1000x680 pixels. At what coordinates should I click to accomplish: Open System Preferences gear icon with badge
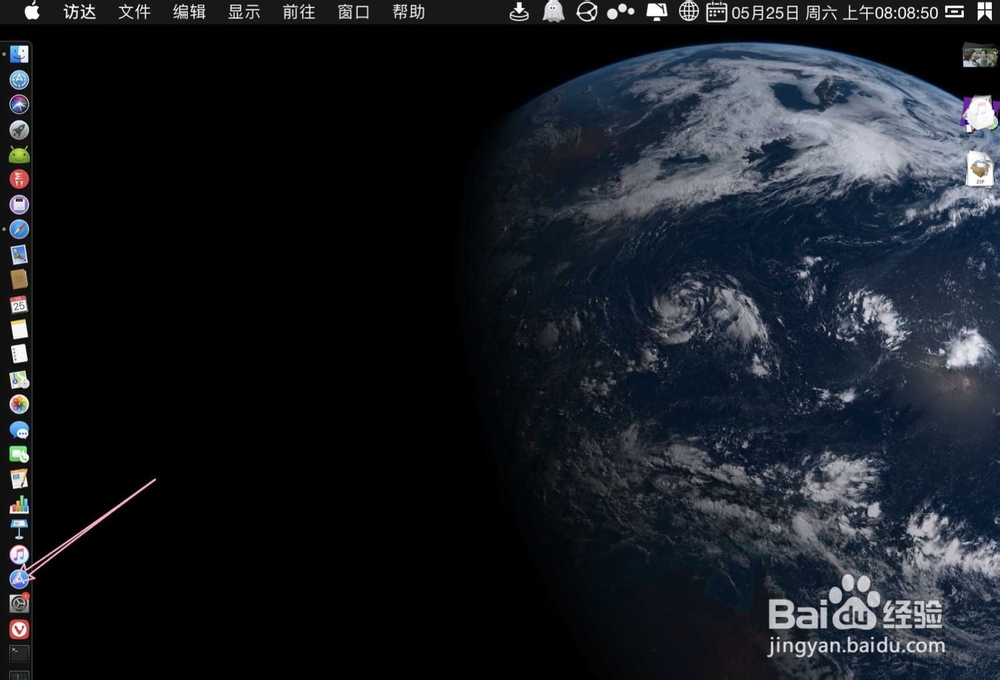pyautogui.click(x=19, y=603)
